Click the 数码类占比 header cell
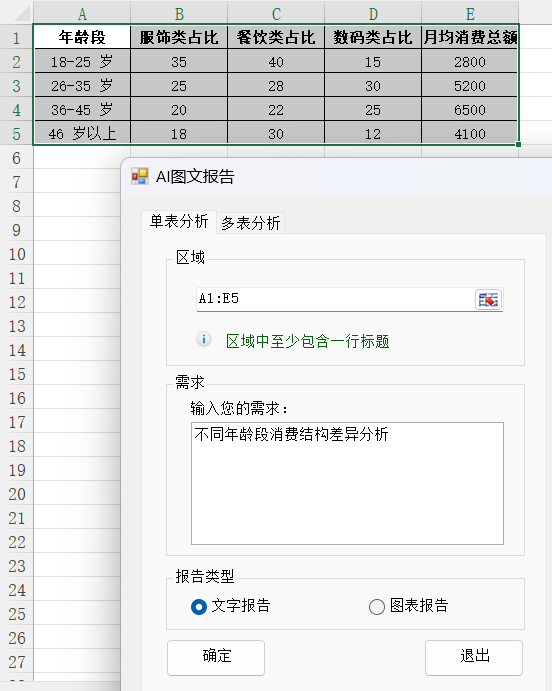The width and height of the screenshot is (552, 691). point(373,37)
